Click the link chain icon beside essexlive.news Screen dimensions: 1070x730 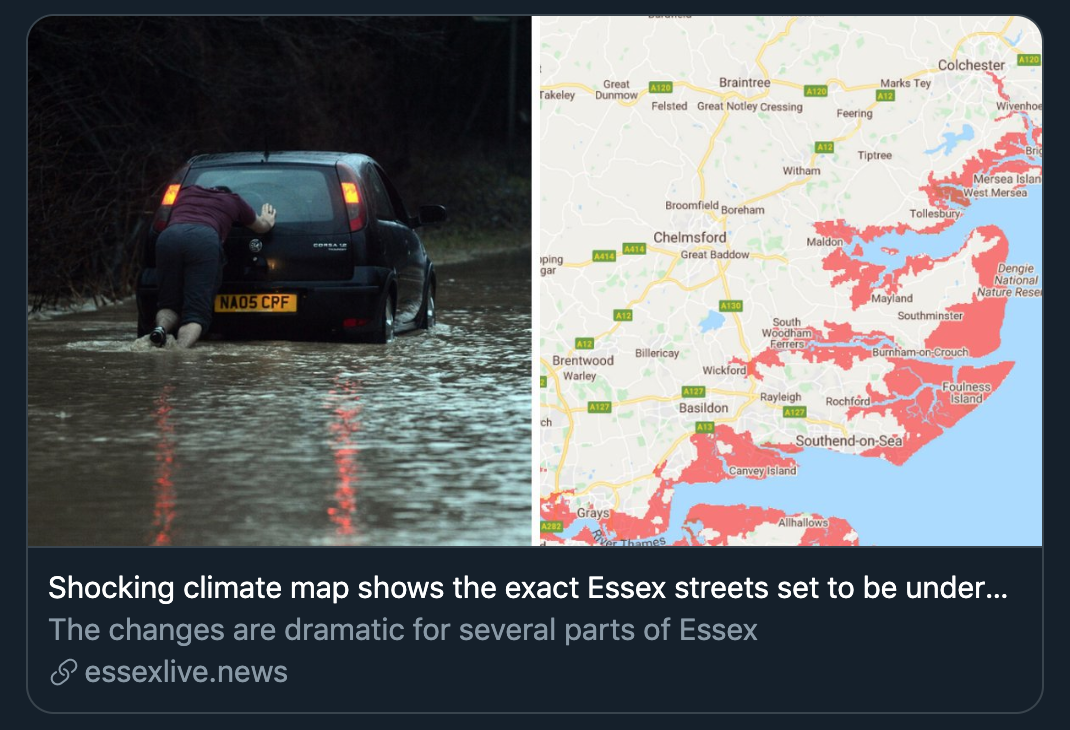coord(63,672)
